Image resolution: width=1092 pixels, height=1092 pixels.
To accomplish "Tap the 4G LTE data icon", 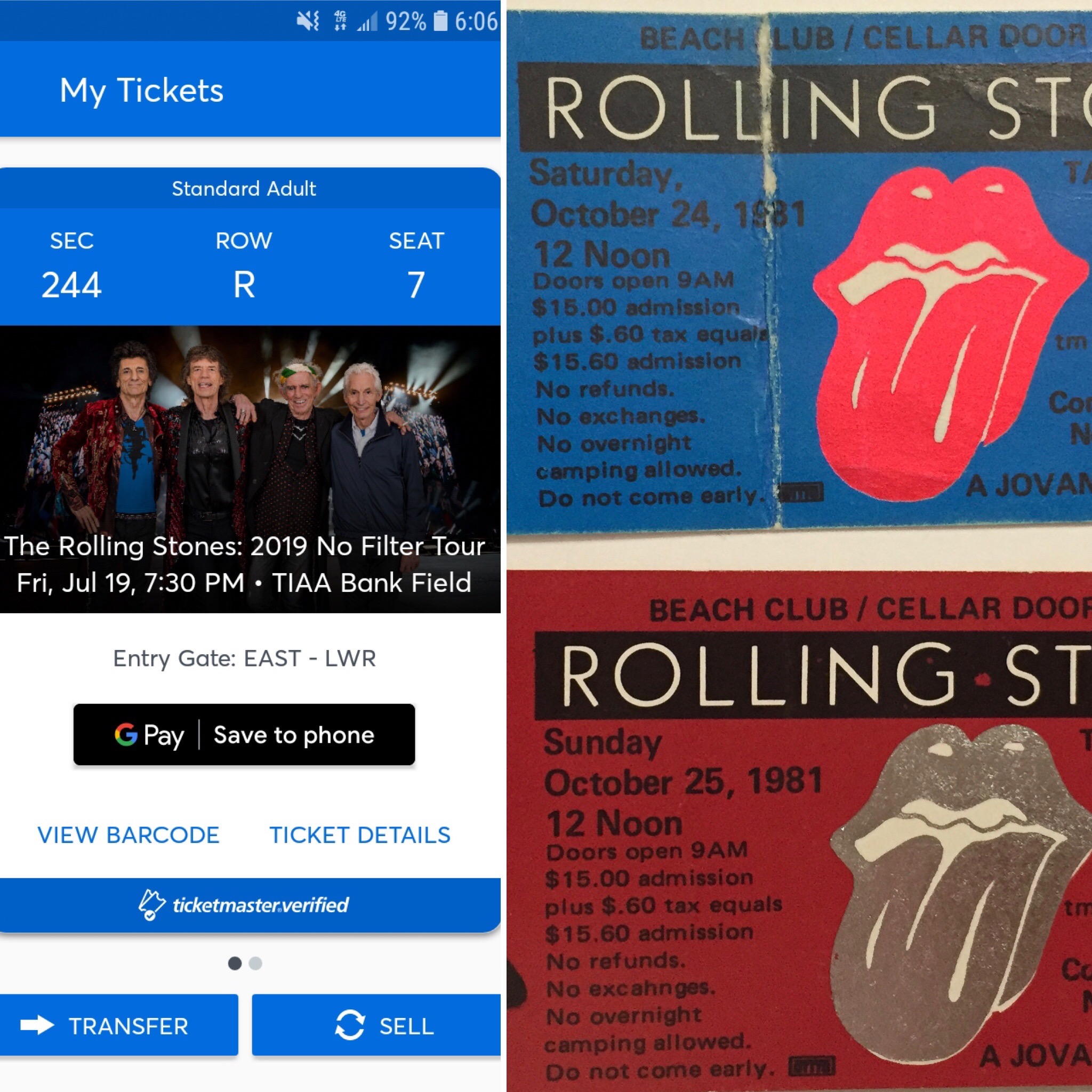I will (340, 21).
